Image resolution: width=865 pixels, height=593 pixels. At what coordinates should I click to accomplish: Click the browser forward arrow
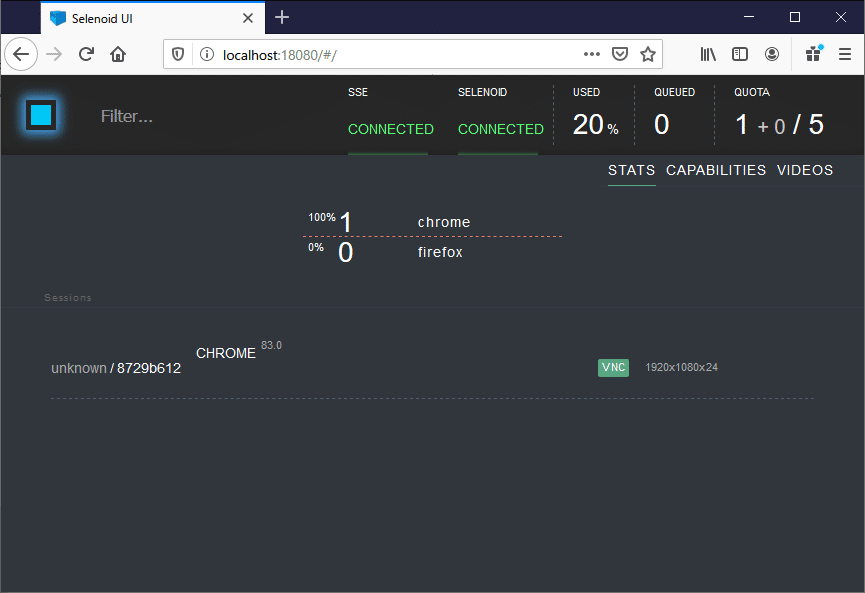[54, 54]
